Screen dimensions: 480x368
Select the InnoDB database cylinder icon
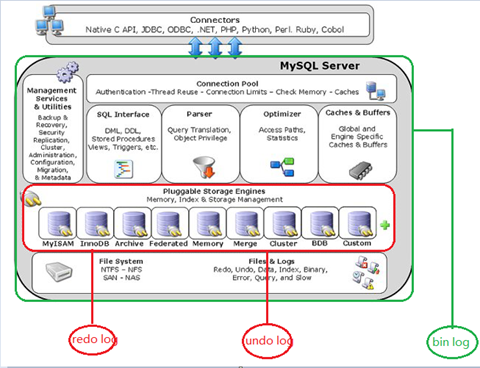point(96,223)
